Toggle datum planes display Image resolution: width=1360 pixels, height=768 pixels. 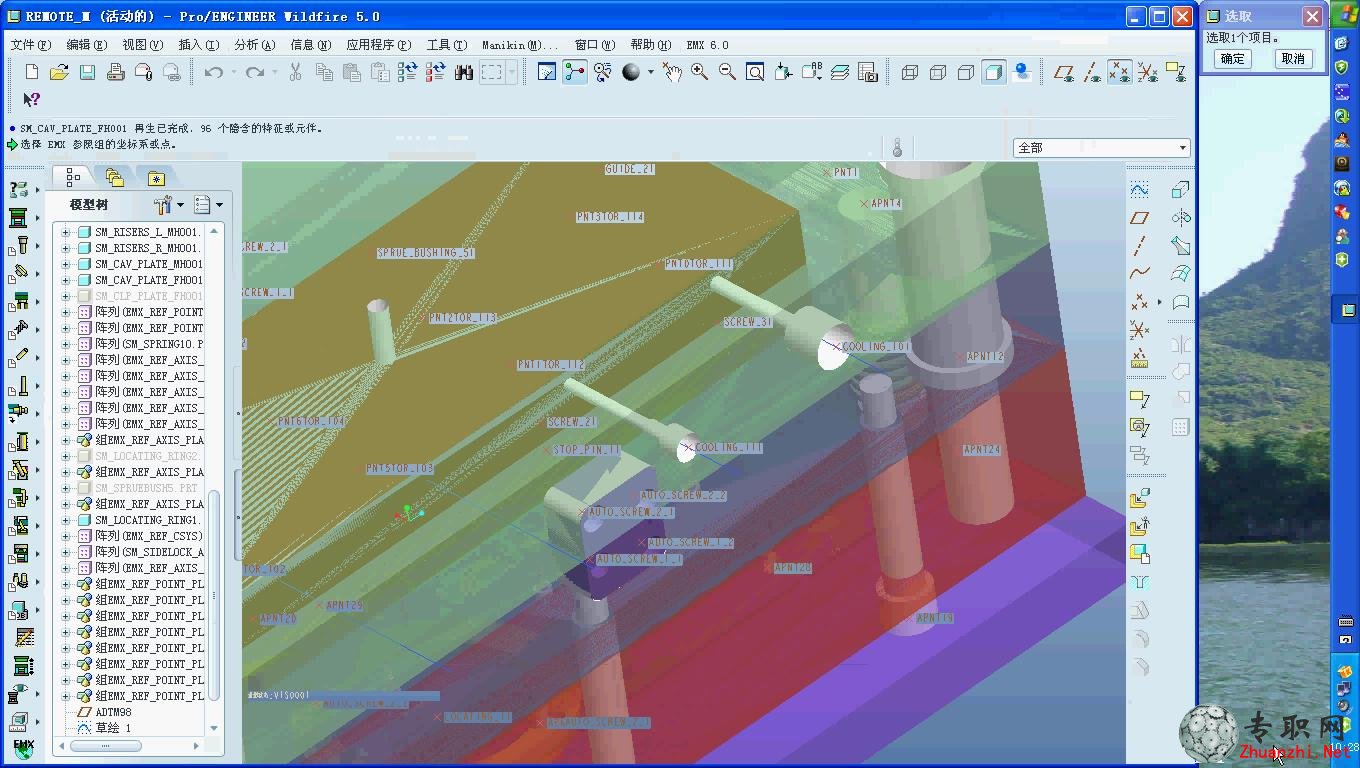coord(1064,72)
